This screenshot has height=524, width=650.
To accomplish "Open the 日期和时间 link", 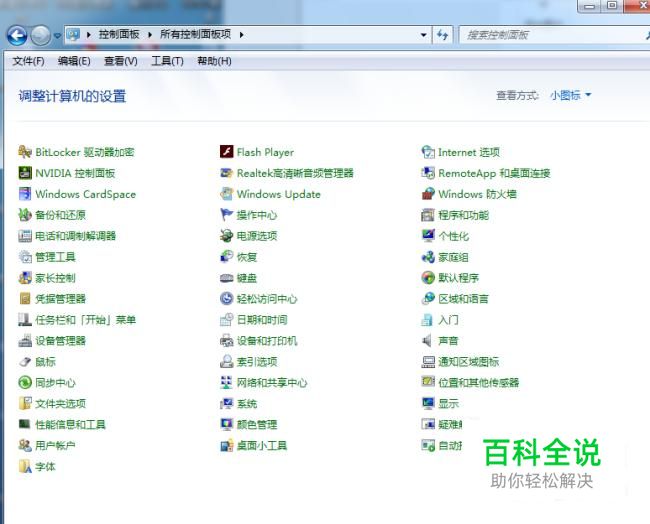I will click(262, 320).
